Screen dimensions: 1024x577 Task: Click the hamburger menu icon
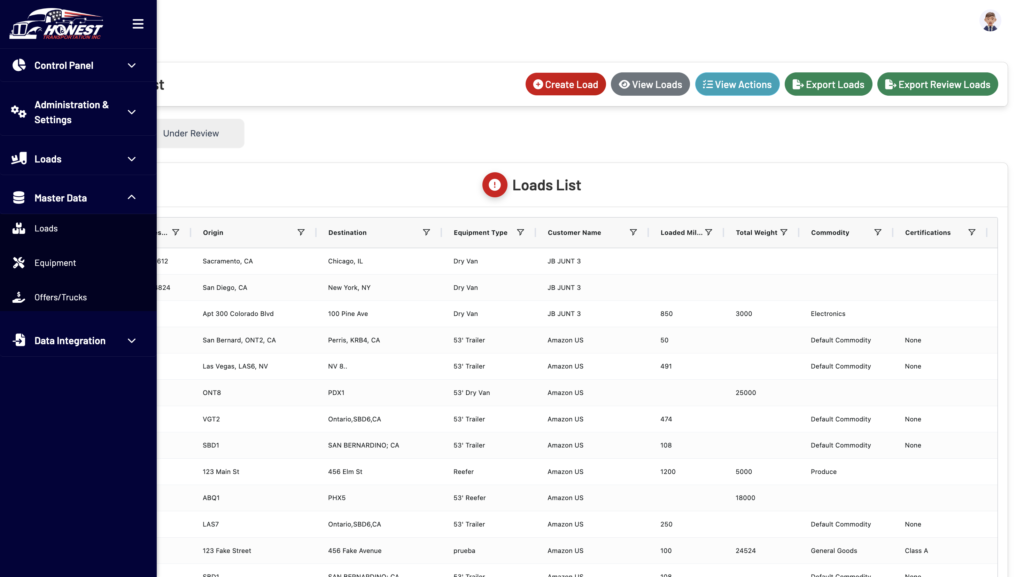click(138, 24)
